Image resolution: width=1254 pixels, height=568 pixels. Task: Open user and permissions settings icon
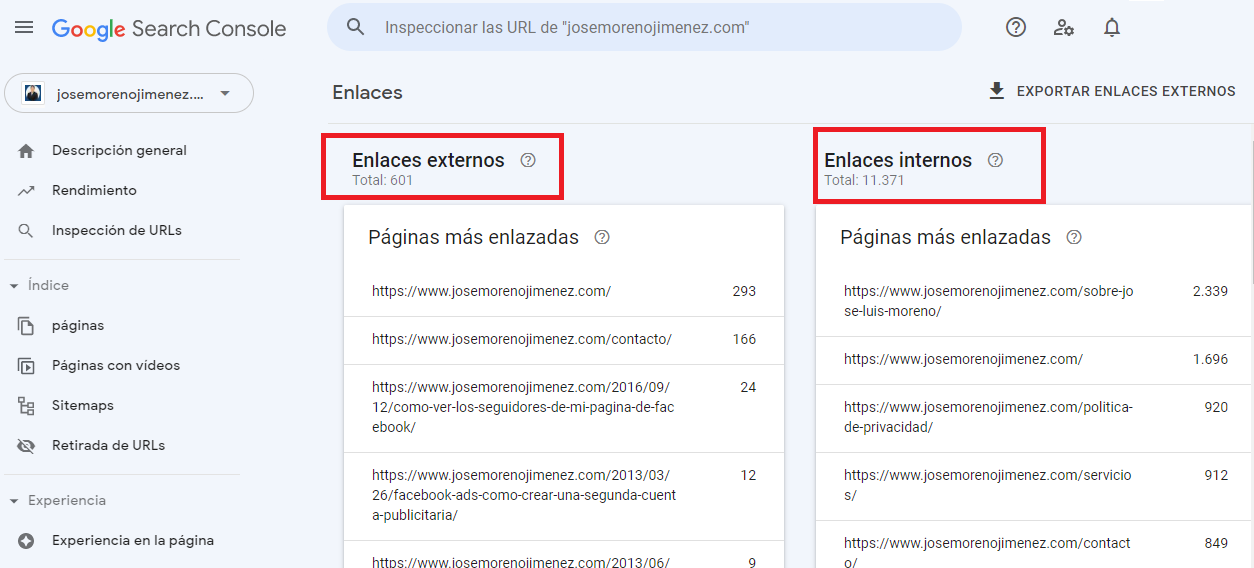1064,28
